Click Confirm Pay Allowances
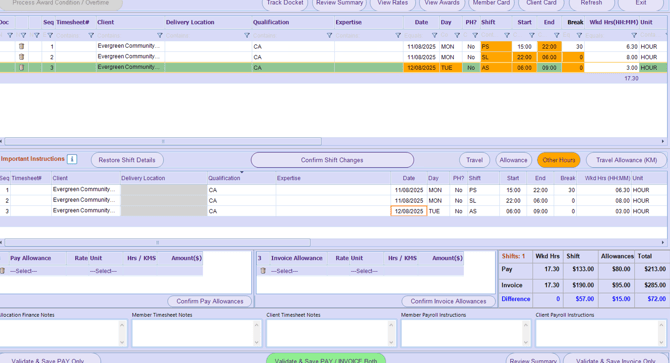The image size is (670, 363). click(x=210, y=301)
